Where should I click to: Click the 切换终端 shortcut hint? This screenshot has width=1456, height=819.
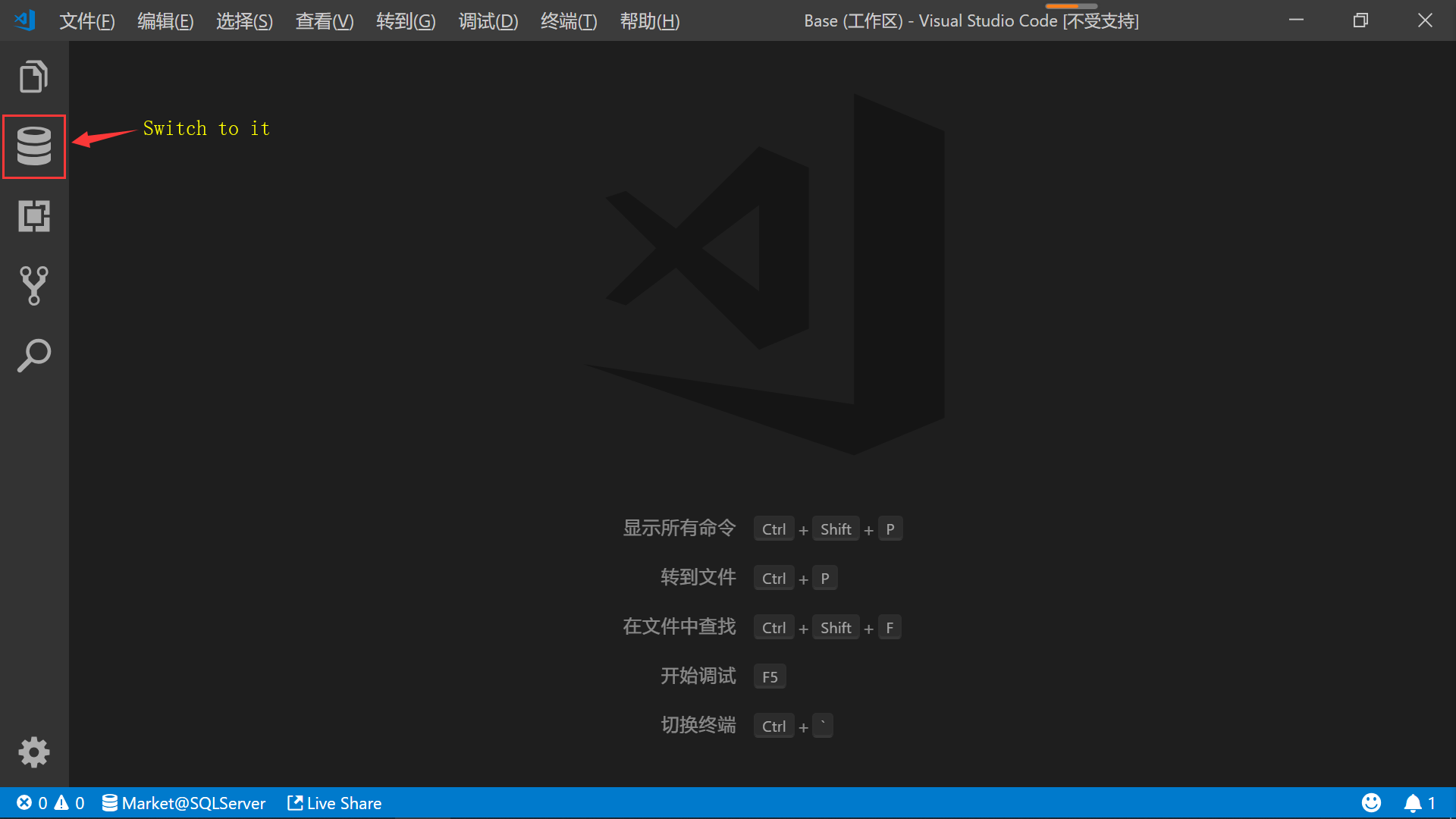[x=698, y=725]
